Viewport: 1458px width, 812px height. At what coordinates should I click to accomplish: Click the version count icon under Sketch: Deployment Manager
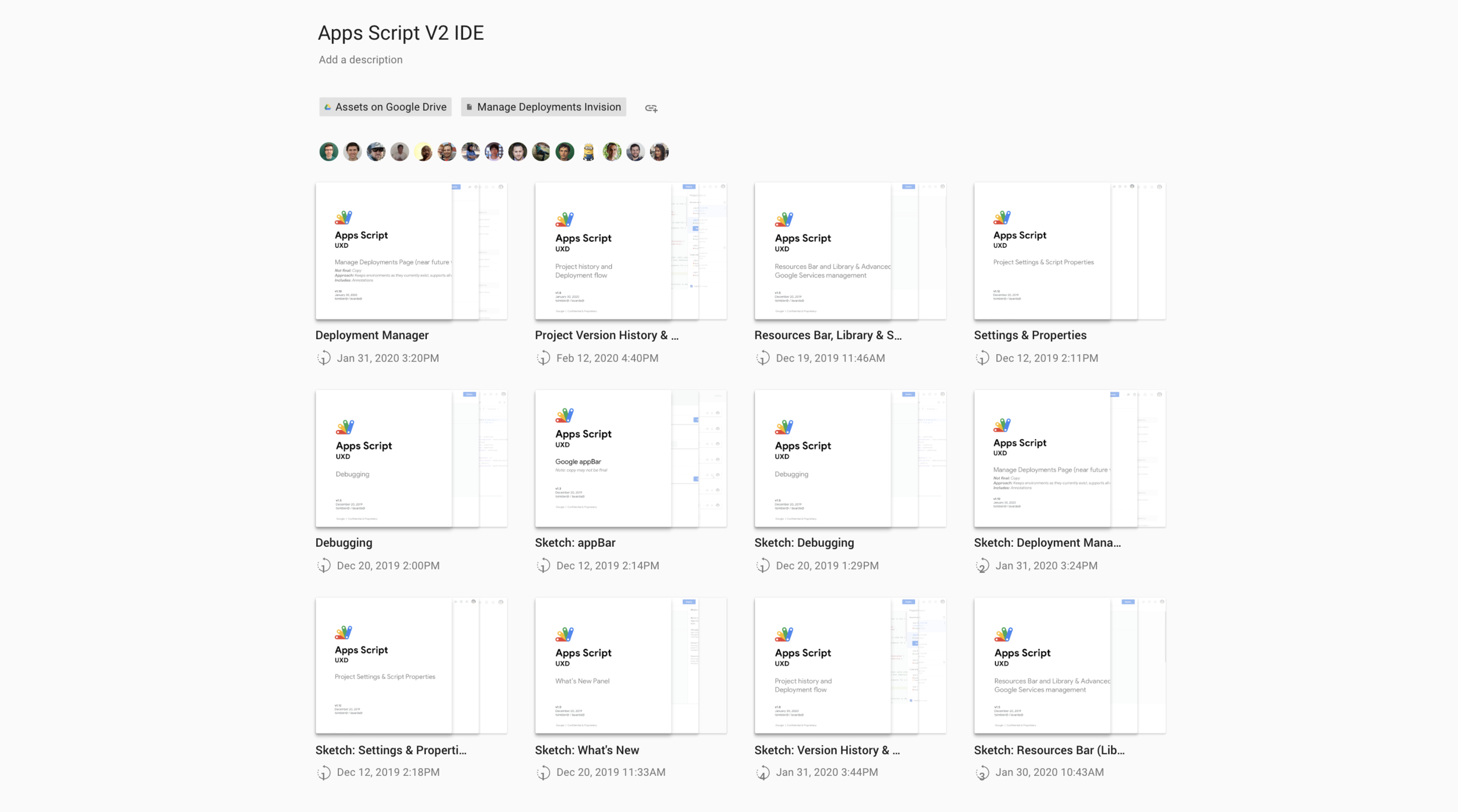point(983,565)
